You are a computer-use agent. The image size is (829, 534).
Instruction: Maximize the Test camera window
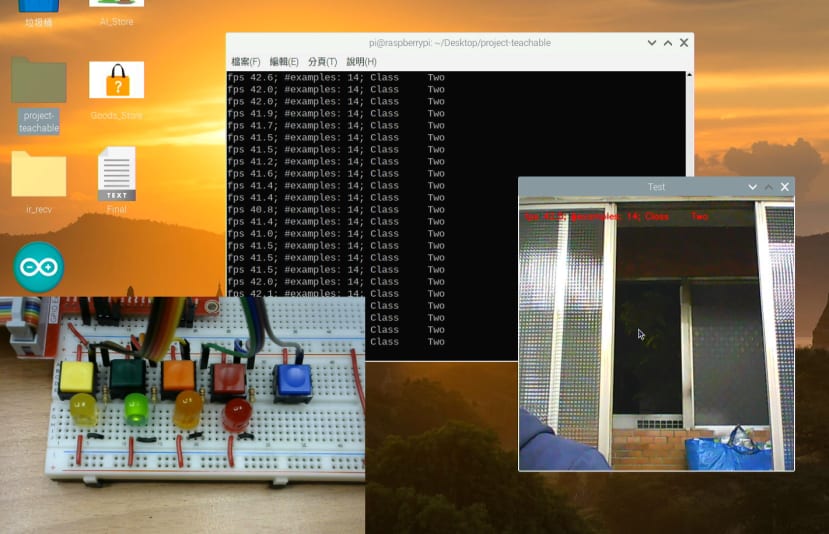click(x=769, y=187)
